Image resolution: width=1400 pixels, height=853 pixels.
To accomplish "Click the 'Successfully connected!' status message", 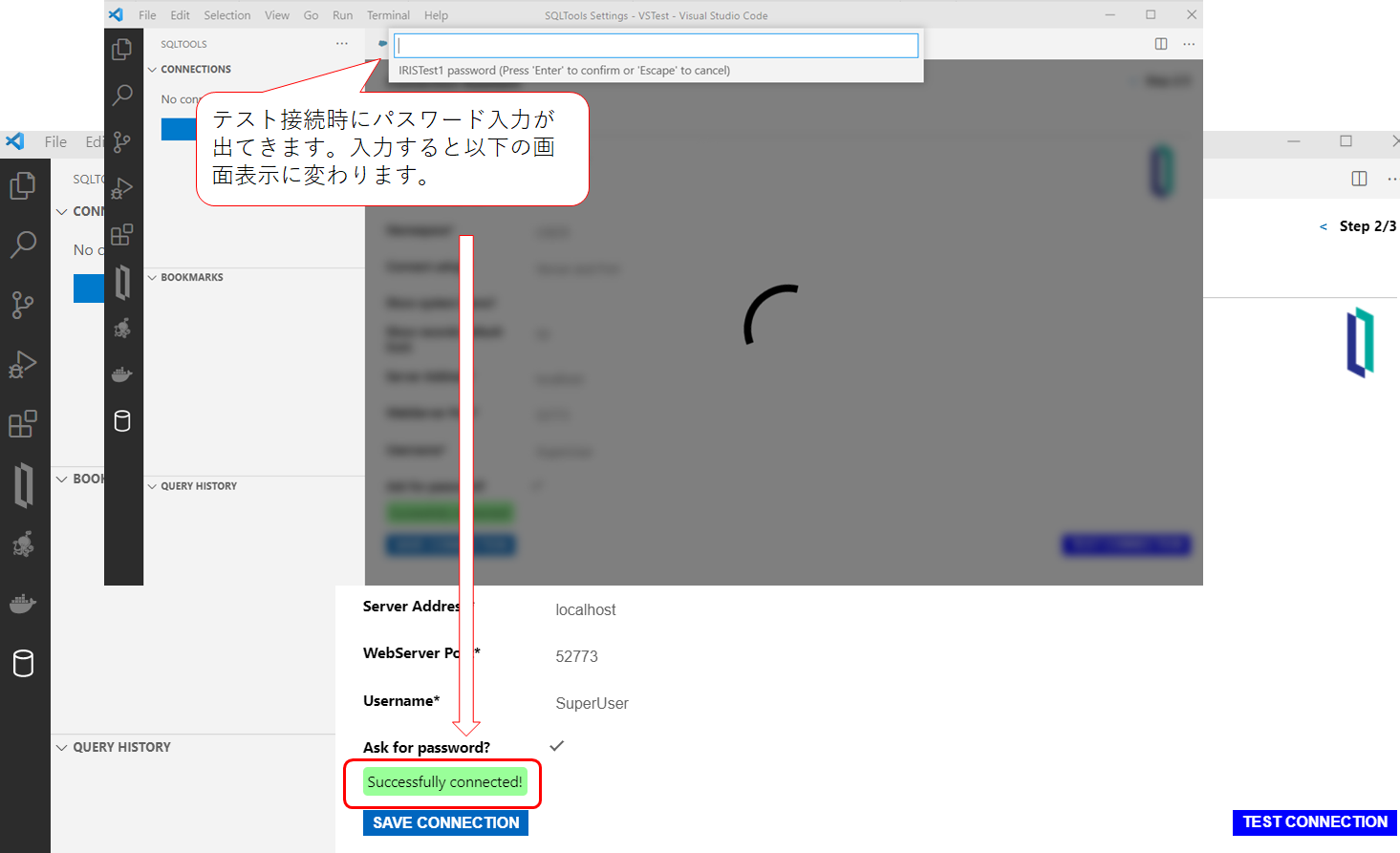I will coord(445,782).
